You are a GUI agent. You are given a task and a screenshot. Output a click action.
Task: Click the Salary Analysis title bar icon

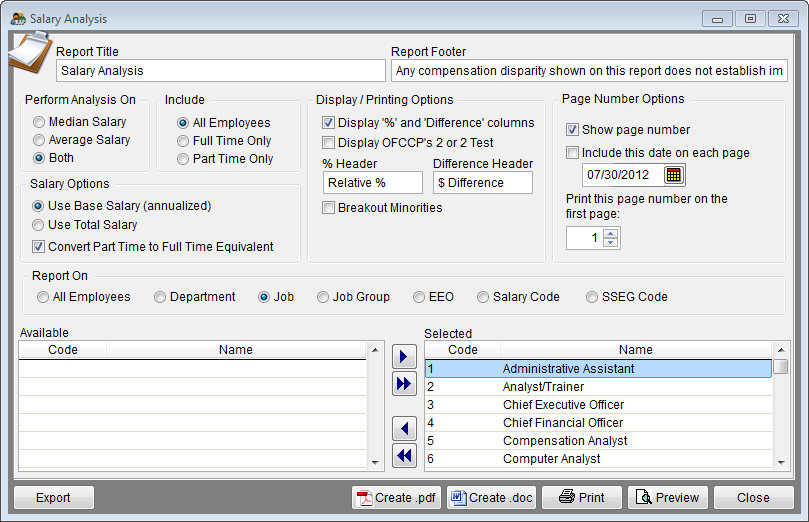point(18,19)
